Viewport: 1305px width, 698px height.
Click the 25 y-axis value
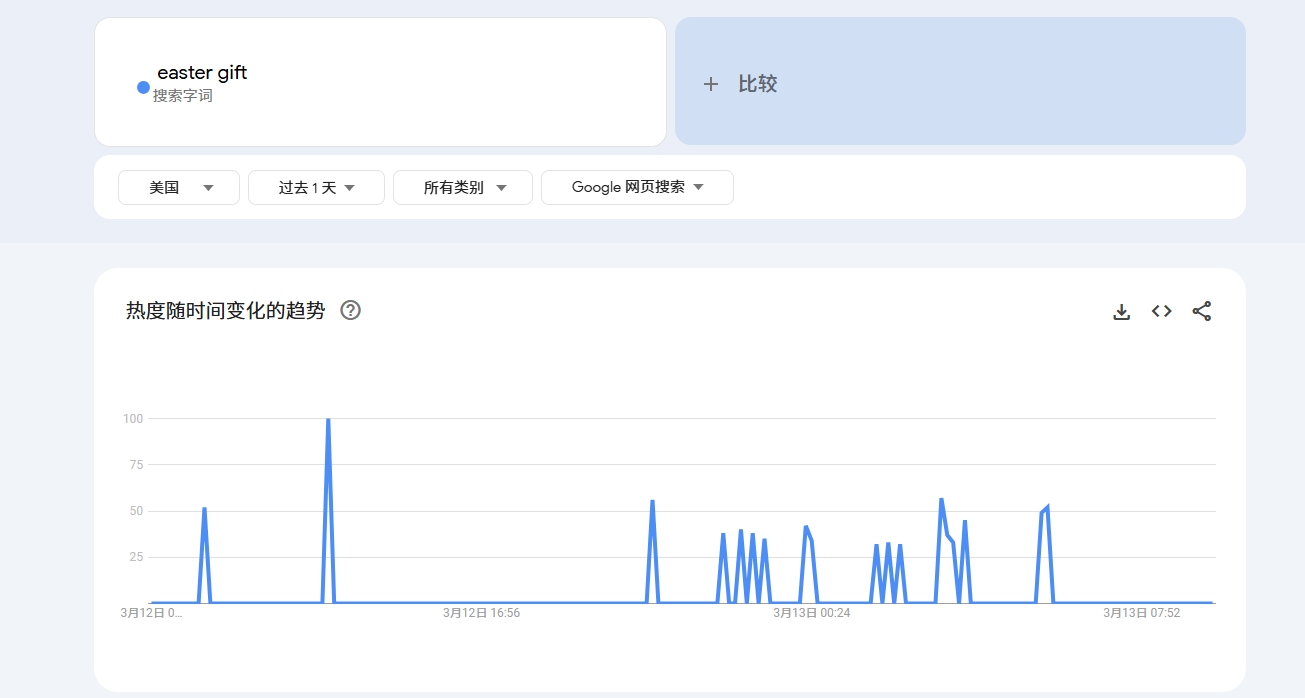pos(137,557)
